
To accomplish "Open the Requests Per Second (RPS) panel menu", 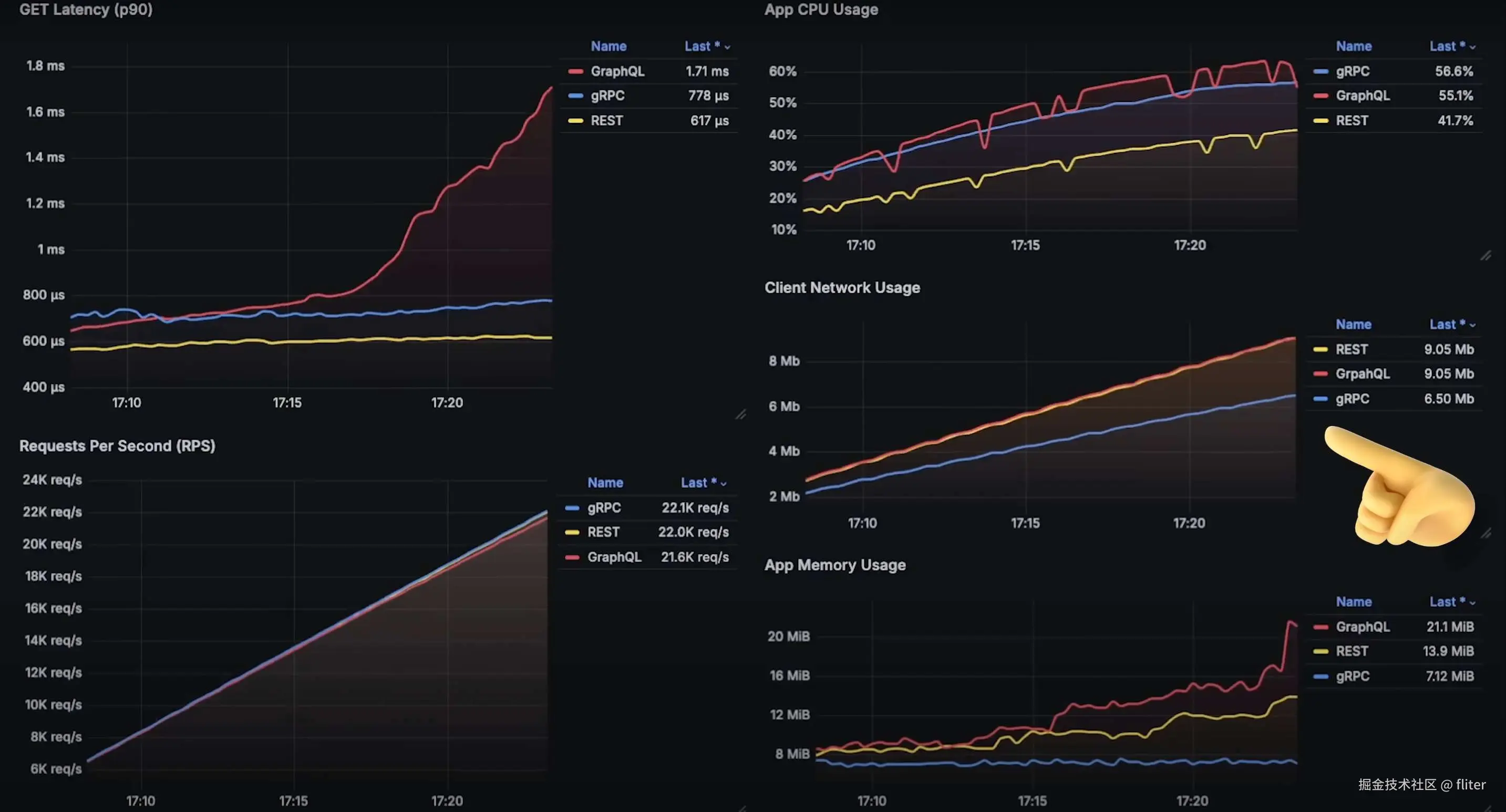I will (x=117, y=446).
